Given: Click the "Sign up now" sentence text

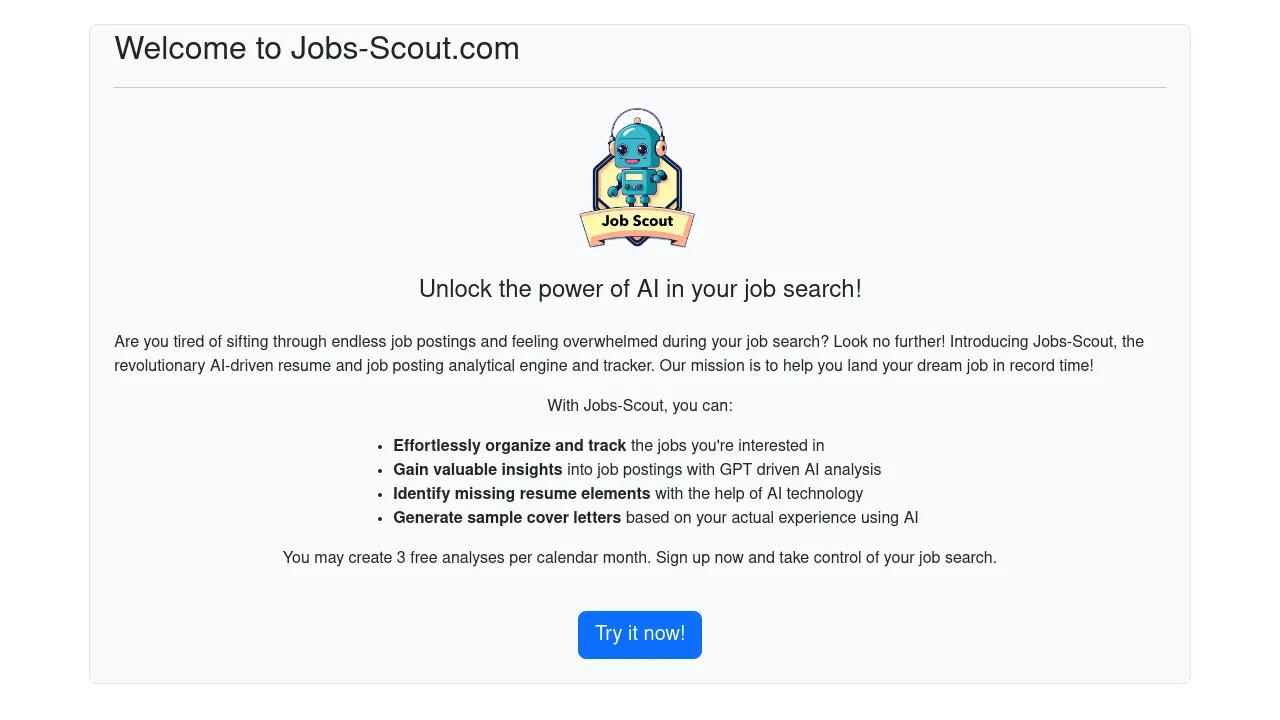Looking at the screenshot, I should (826, 558).
